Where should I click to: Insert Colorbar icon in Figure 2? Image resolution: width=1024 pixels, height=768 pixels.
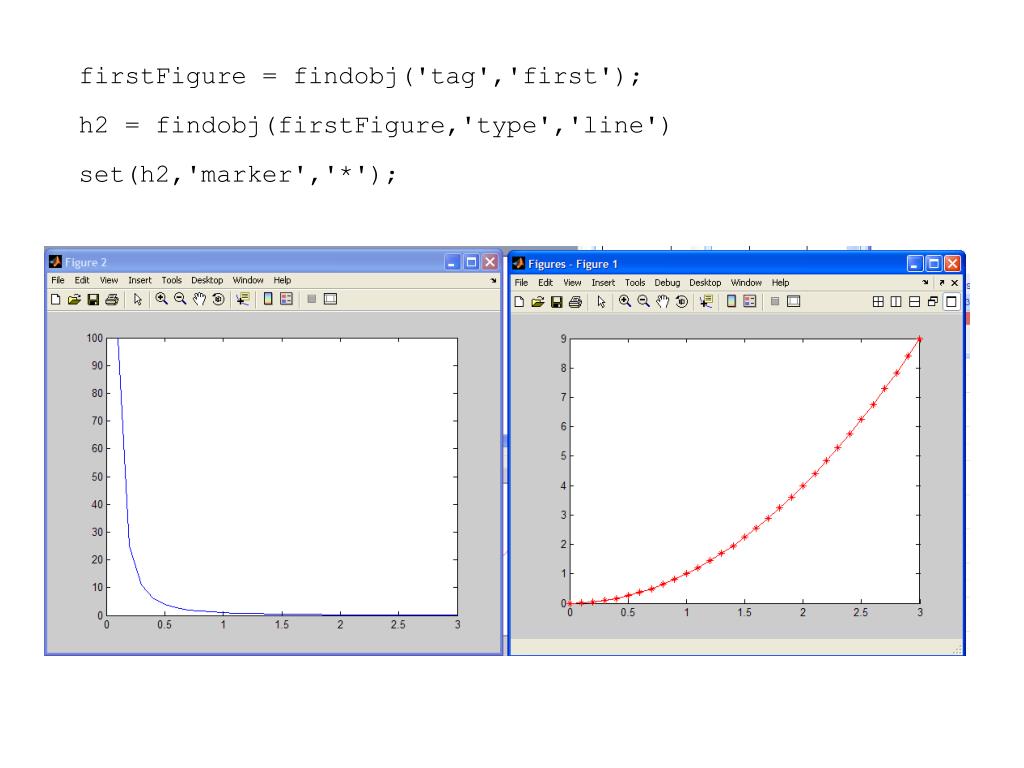268,299
